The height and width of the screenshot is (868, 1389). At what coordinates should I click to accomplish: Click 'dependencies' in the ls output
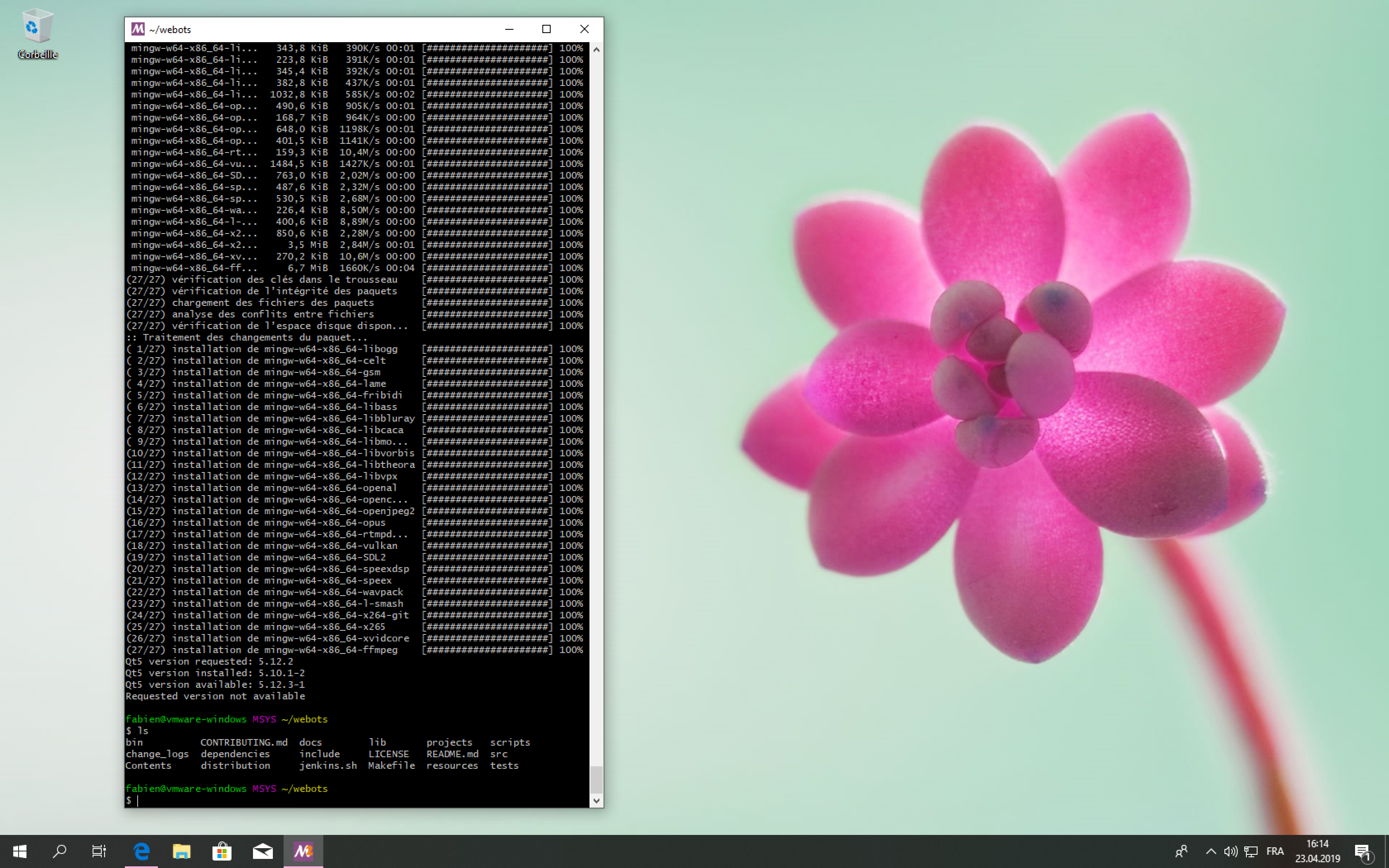(235, 754)
